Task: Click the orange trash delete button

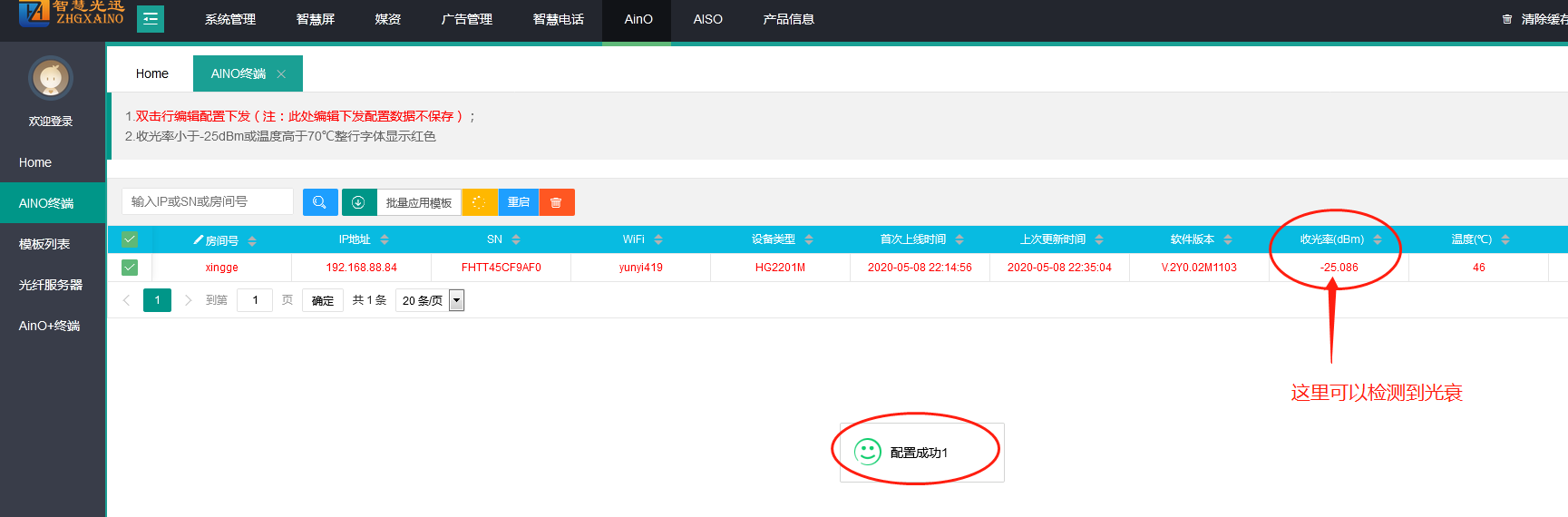Action: click(x=556, y=202)
